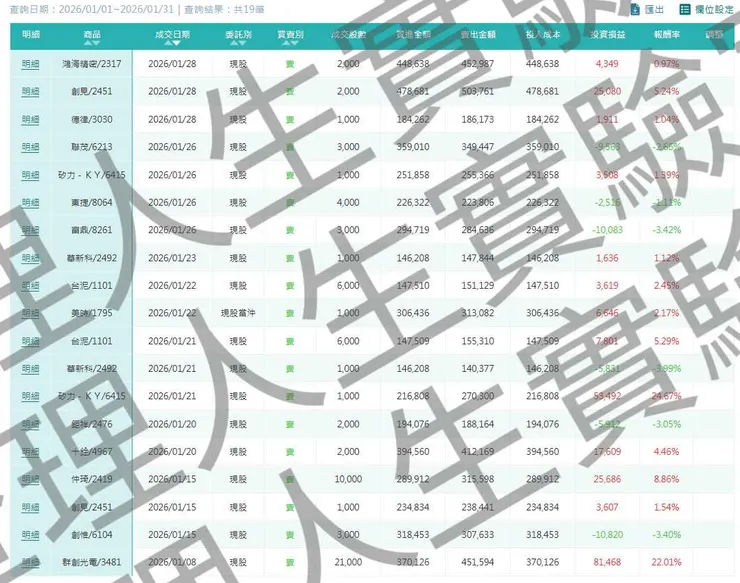Click the -10,820 loss value

pos(607,535)
